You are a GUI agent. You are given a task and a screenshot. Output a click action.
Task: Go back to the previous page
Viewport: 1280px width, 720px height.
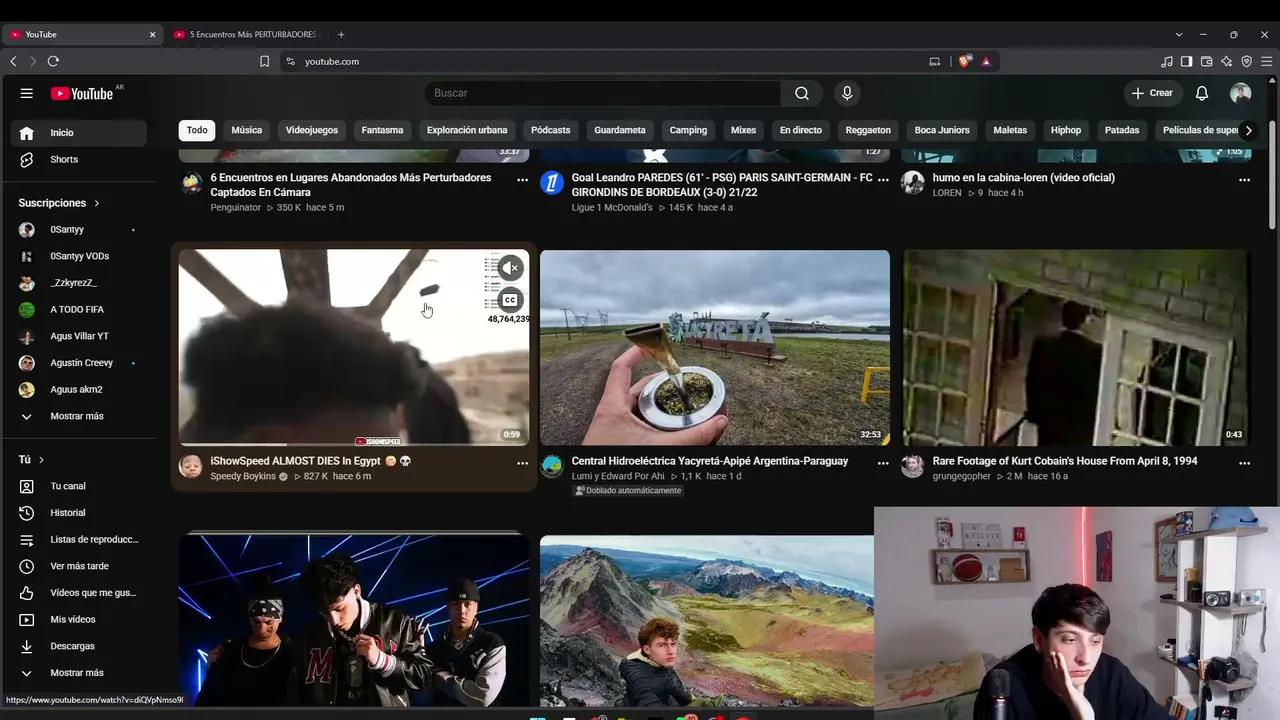13,61
